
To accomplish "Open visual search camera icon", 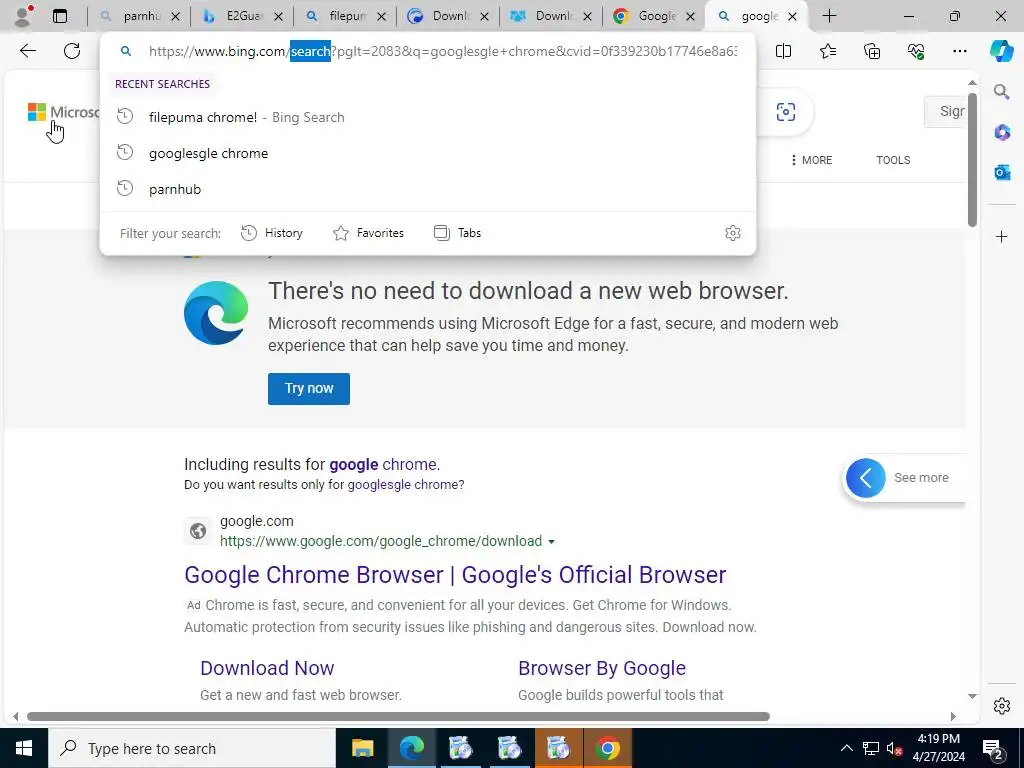I will [786, 112].
